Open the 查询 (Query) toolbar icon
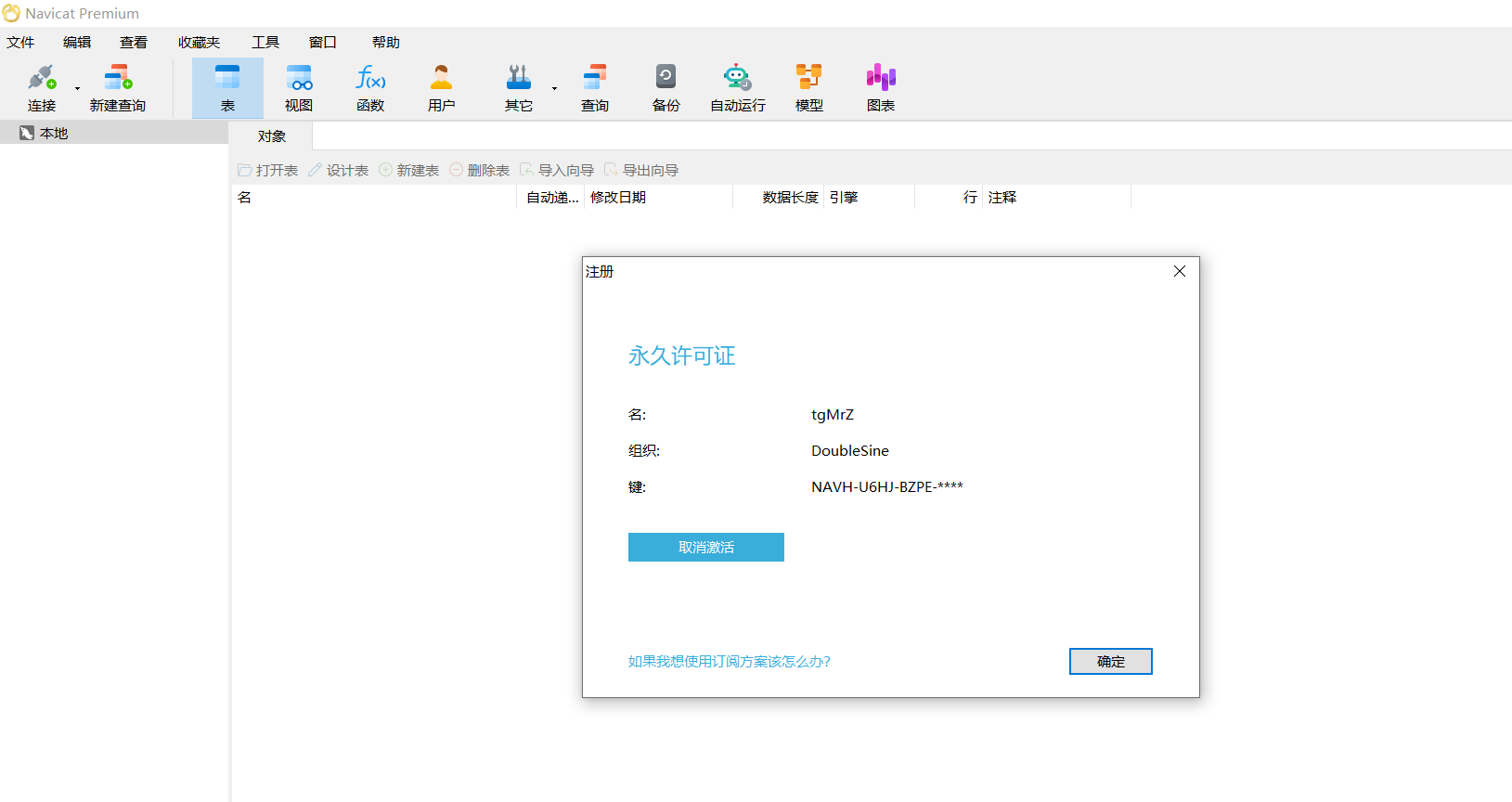 595,88
